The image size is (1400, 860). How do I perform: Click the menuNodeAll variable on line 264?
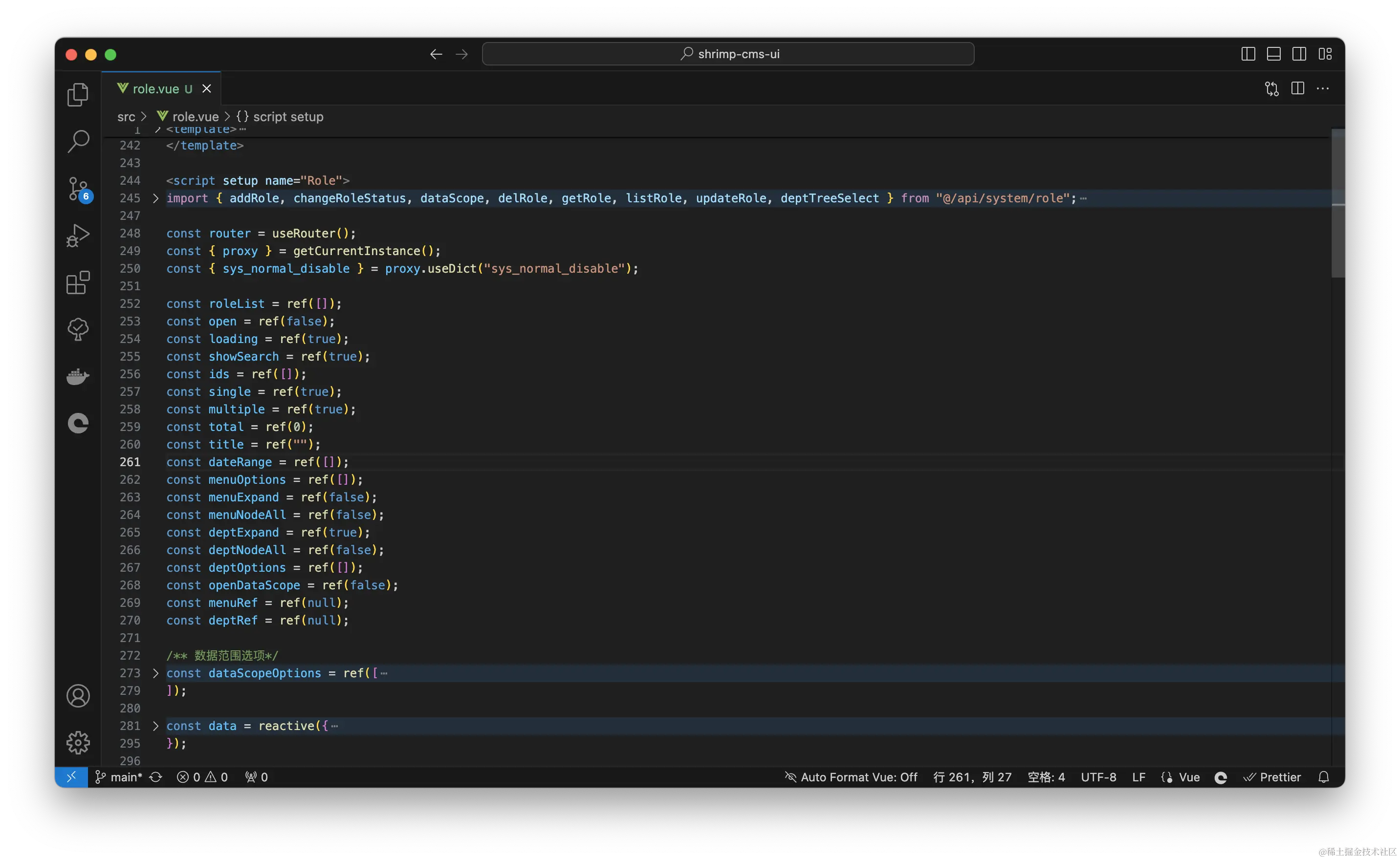(x=247, y=515)
